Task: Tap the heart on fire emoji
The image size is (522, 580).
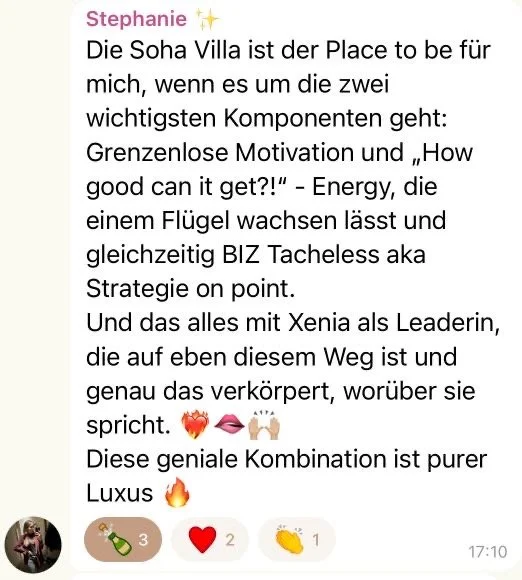Action: click(x=195, y=424)
